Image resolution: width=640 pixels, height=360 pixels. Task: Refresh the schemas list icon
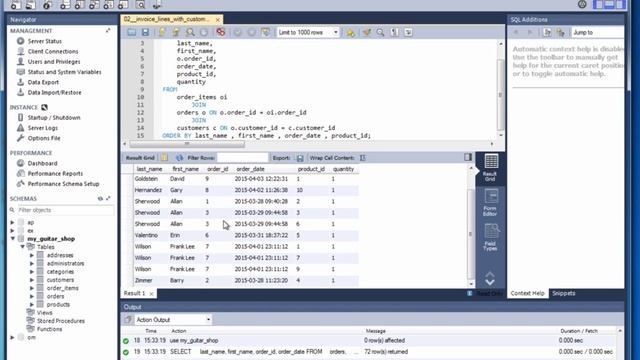point(100,198)
